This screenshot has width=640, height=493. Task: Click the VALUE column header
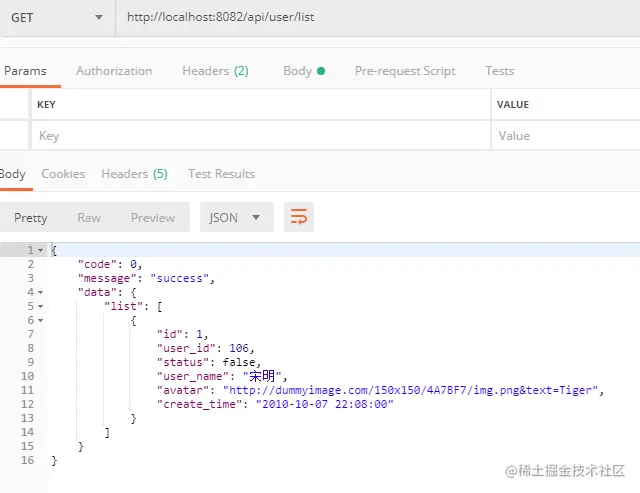click(513, 104)
